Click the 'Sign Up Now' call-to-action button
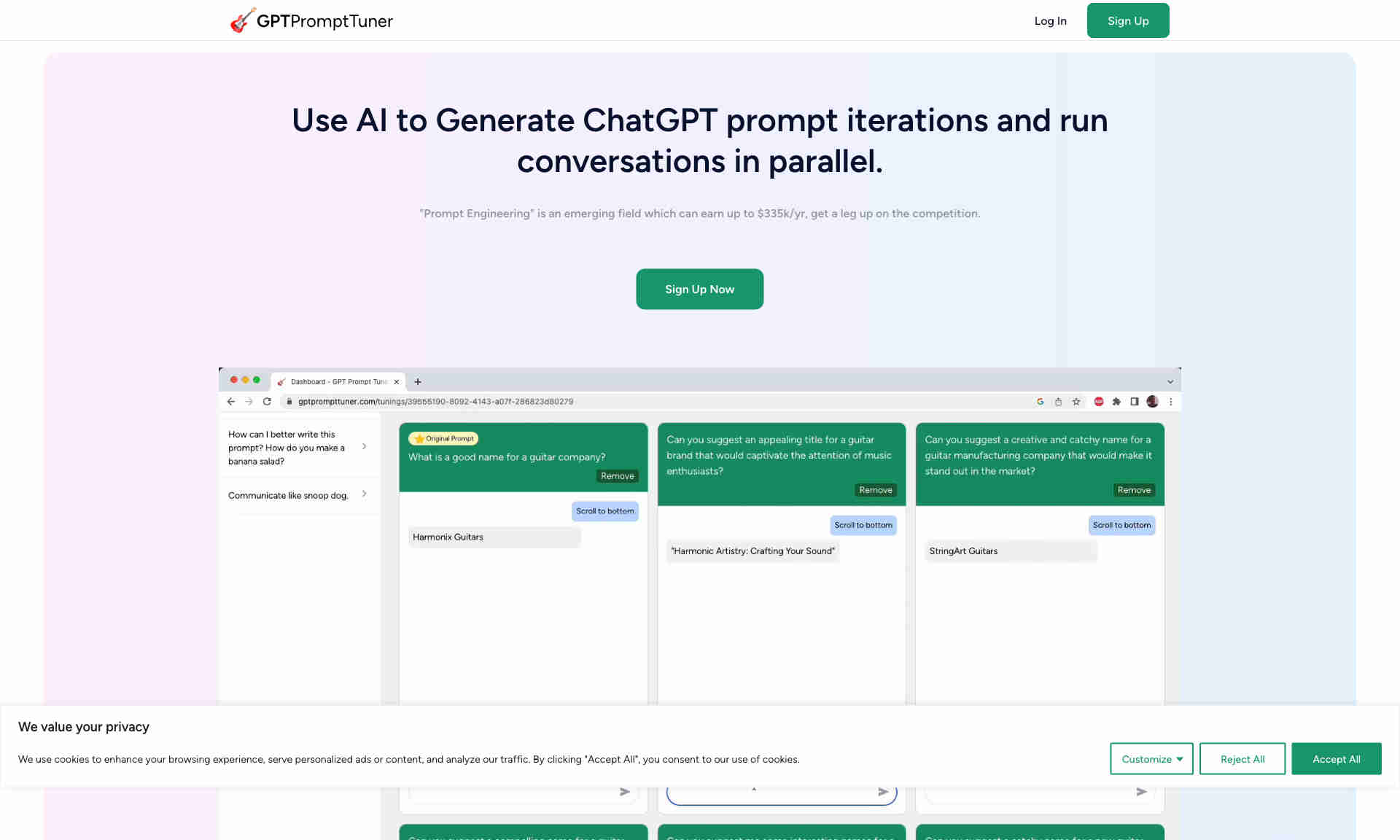 coord(700,289)
